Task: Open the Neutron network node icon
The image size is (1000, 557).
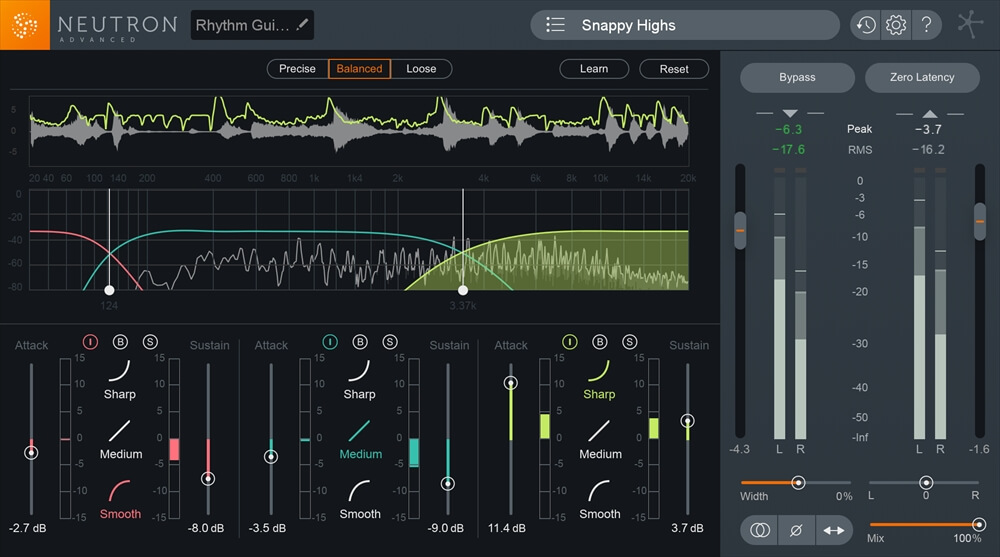Action: pos(970,25)
